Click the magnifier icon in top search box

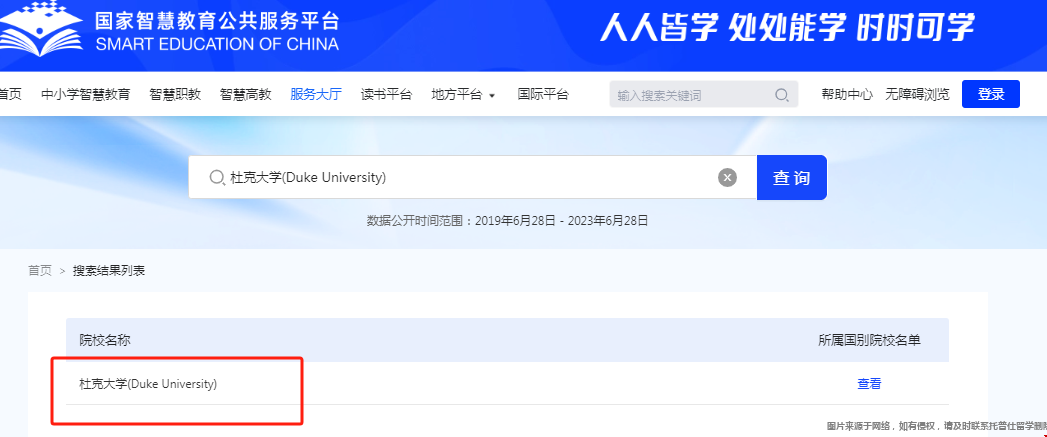tap(781, 95)
